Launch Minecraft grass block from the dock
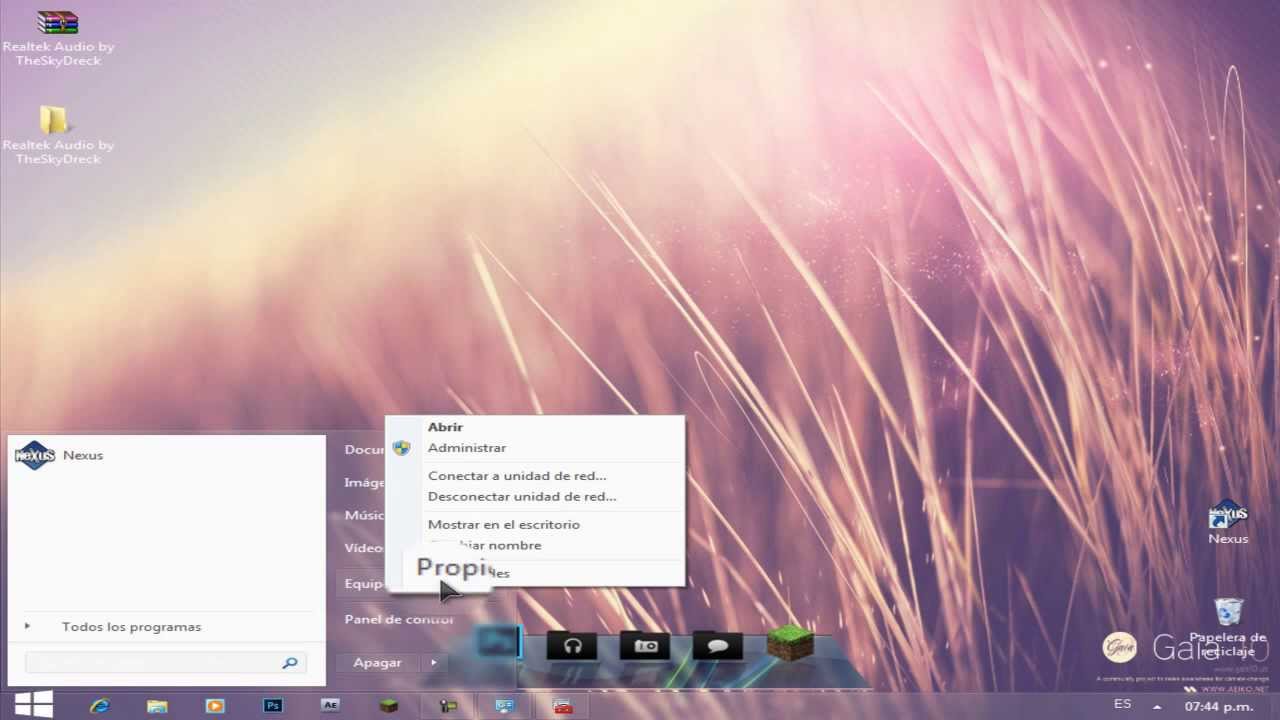This screenshot has height=720, width=1280. (x=791, y=642)
